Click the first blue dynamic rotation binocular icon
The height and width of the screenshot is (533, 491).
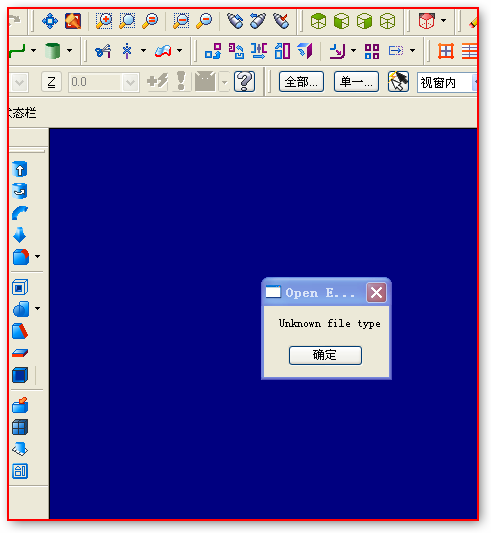point(235,21)
